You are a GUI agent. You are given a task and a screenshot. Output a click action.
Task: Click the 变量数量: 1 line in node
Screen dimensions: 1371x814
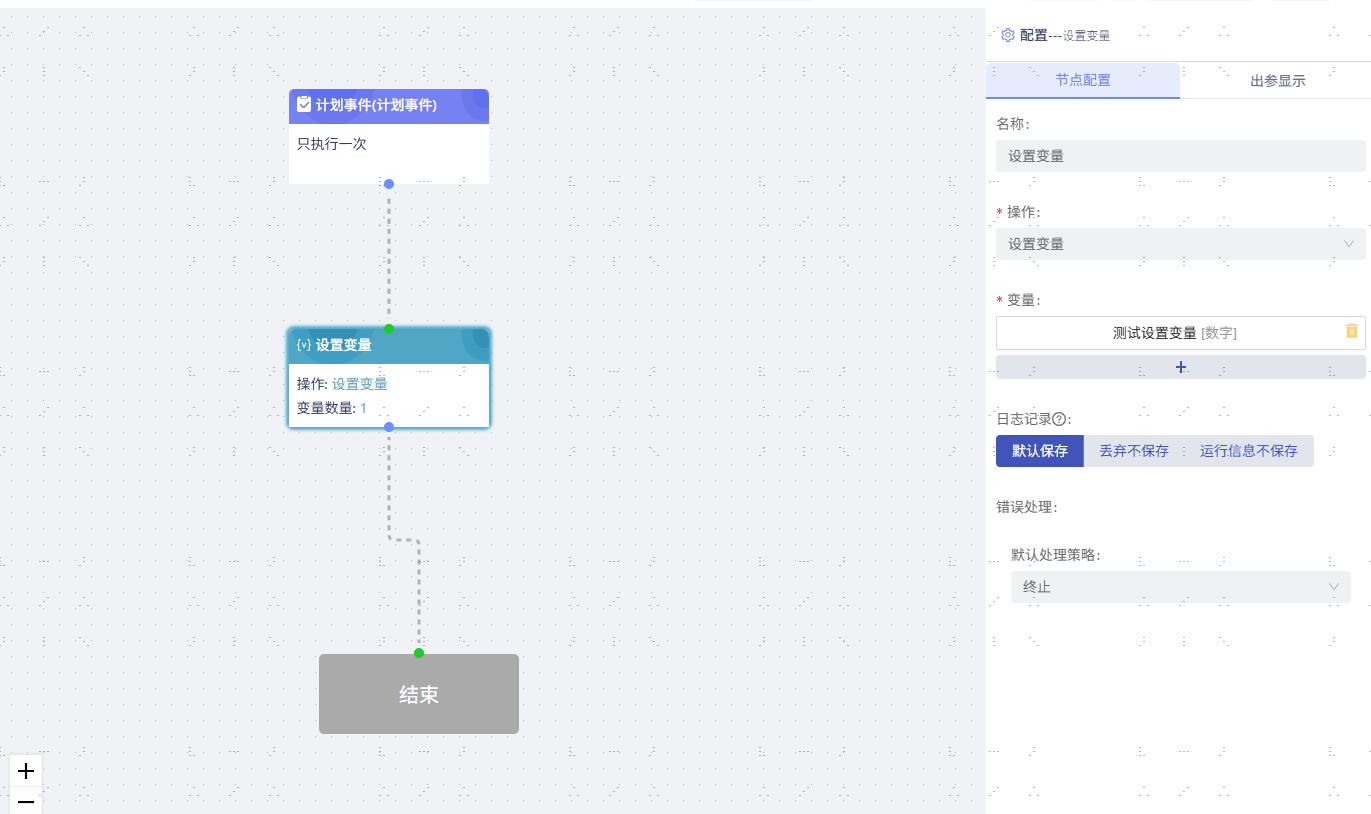332,408
